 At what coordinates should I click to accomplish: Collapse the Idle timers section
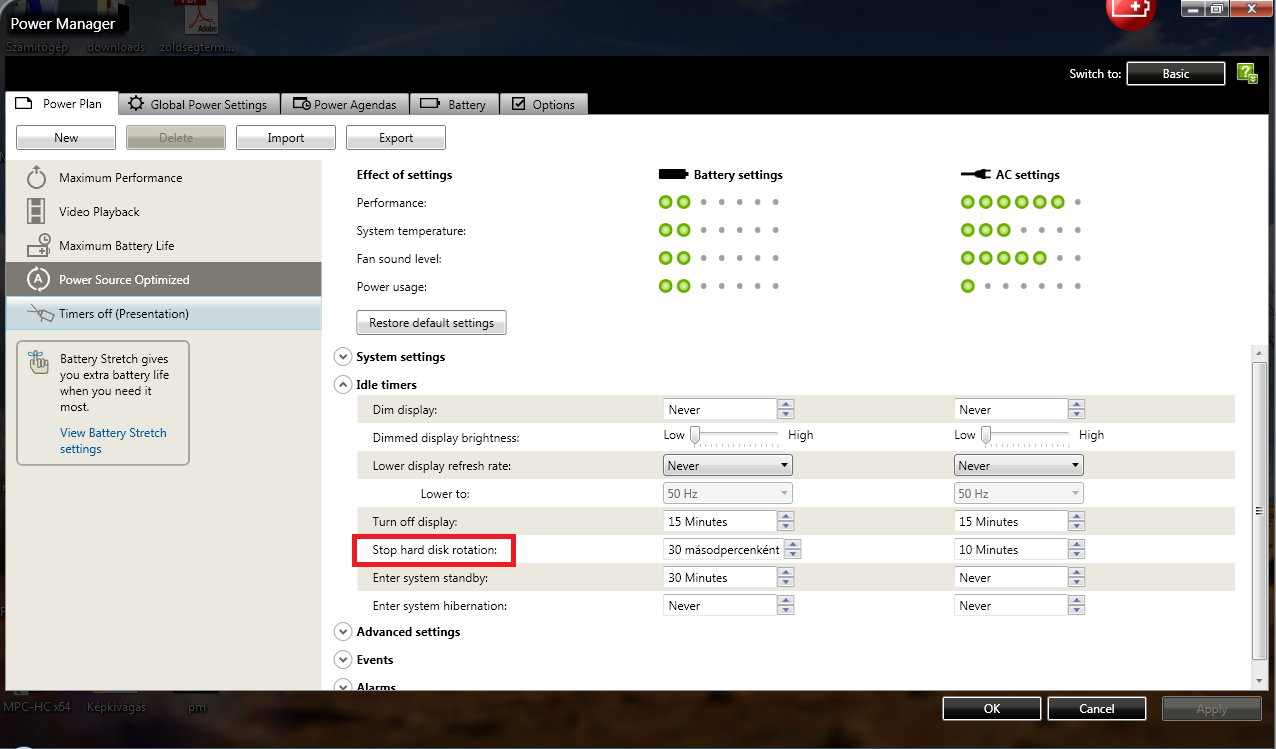click(344, 385)
